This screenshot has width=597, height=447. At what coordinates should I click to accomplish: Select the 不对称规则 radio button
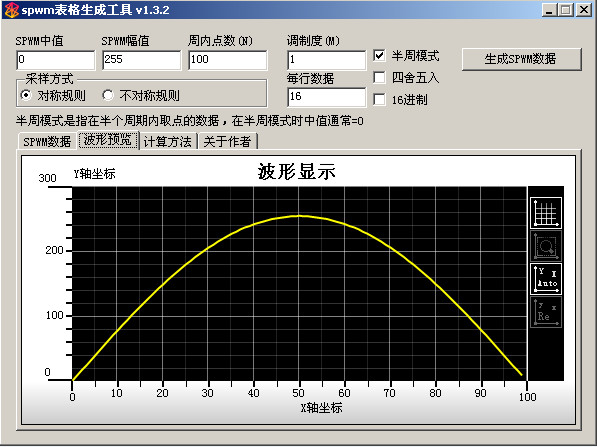(x=108, y=95)
